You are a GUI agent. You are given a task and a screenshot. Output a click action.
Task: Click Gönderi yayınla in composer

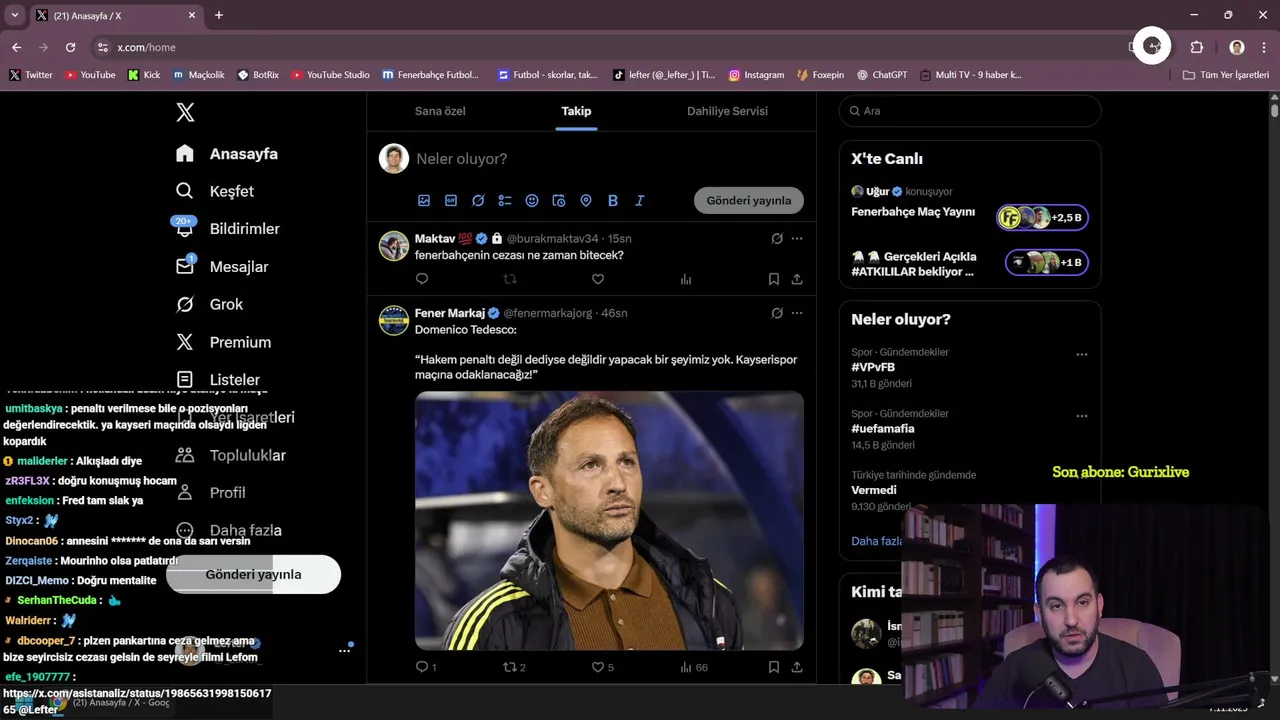tap(749, 200)
